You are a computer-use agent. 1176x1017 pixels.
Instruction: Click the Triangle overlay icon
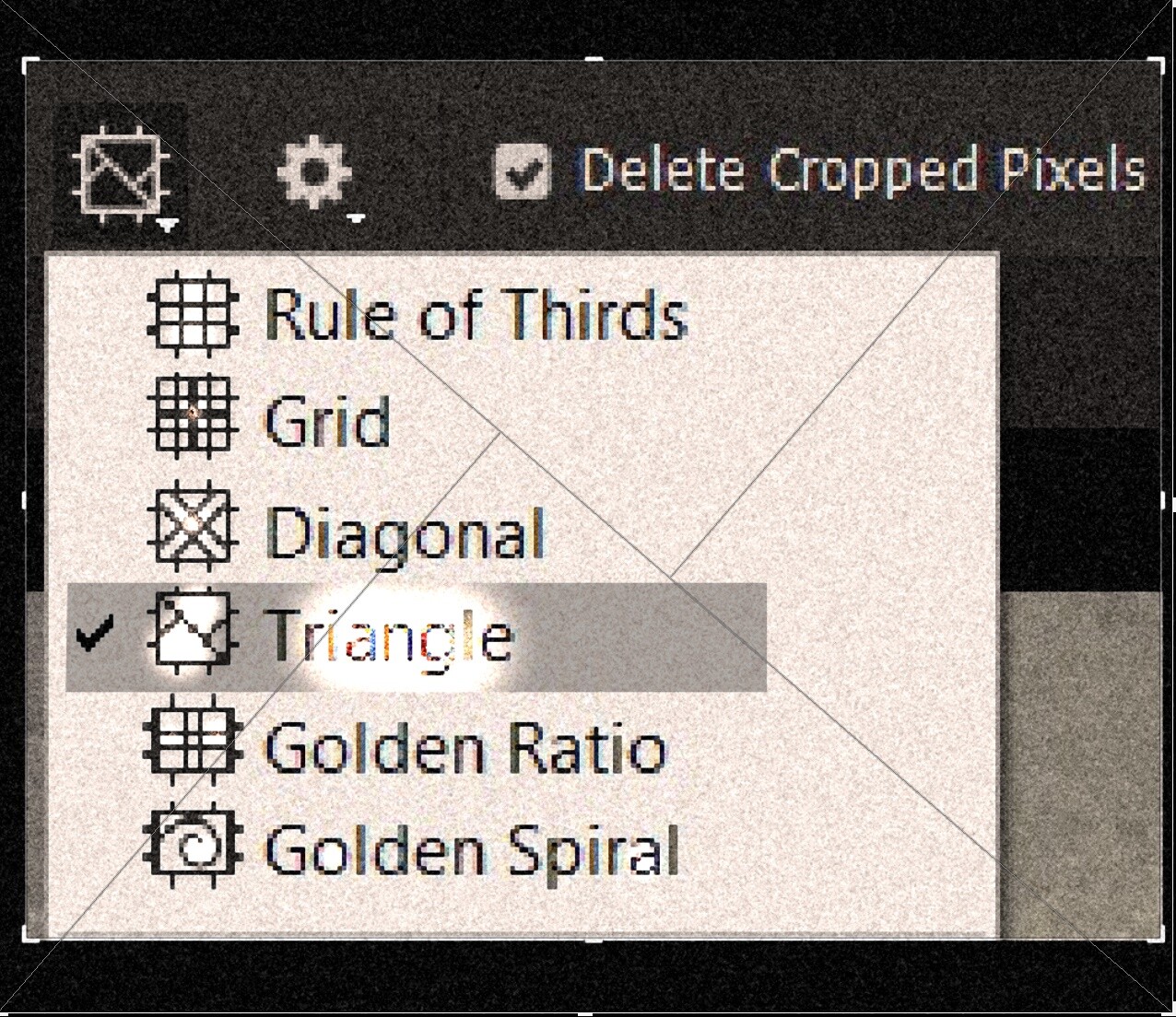pos(192,635)
